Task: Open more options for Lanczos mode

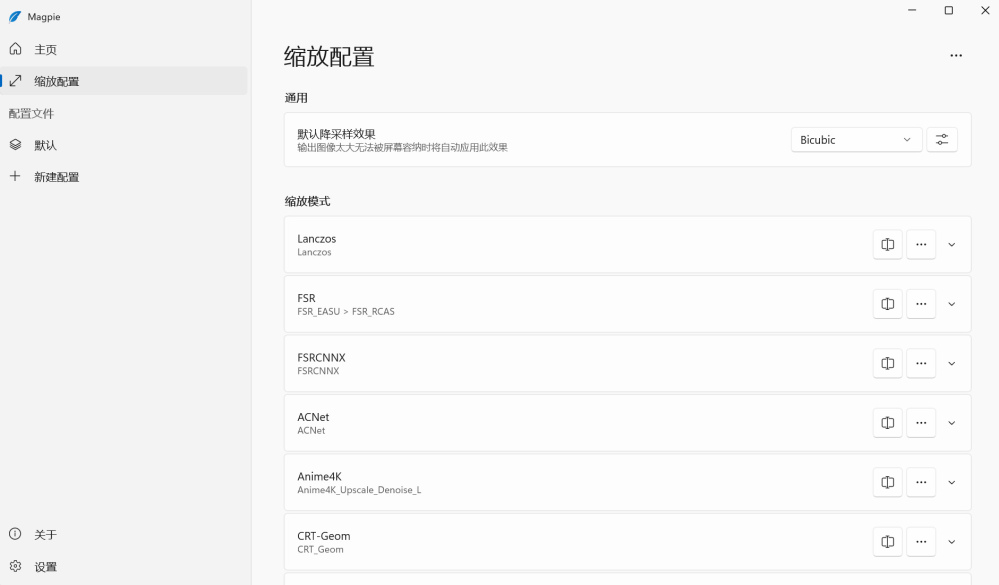Action: (921, 245)
